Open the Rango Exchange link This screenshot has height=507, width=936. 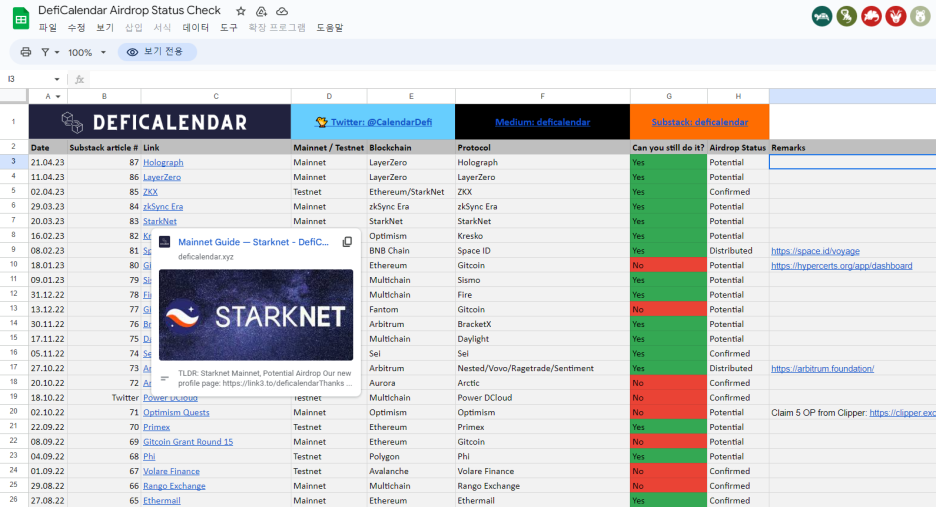[x=174, y=486]
